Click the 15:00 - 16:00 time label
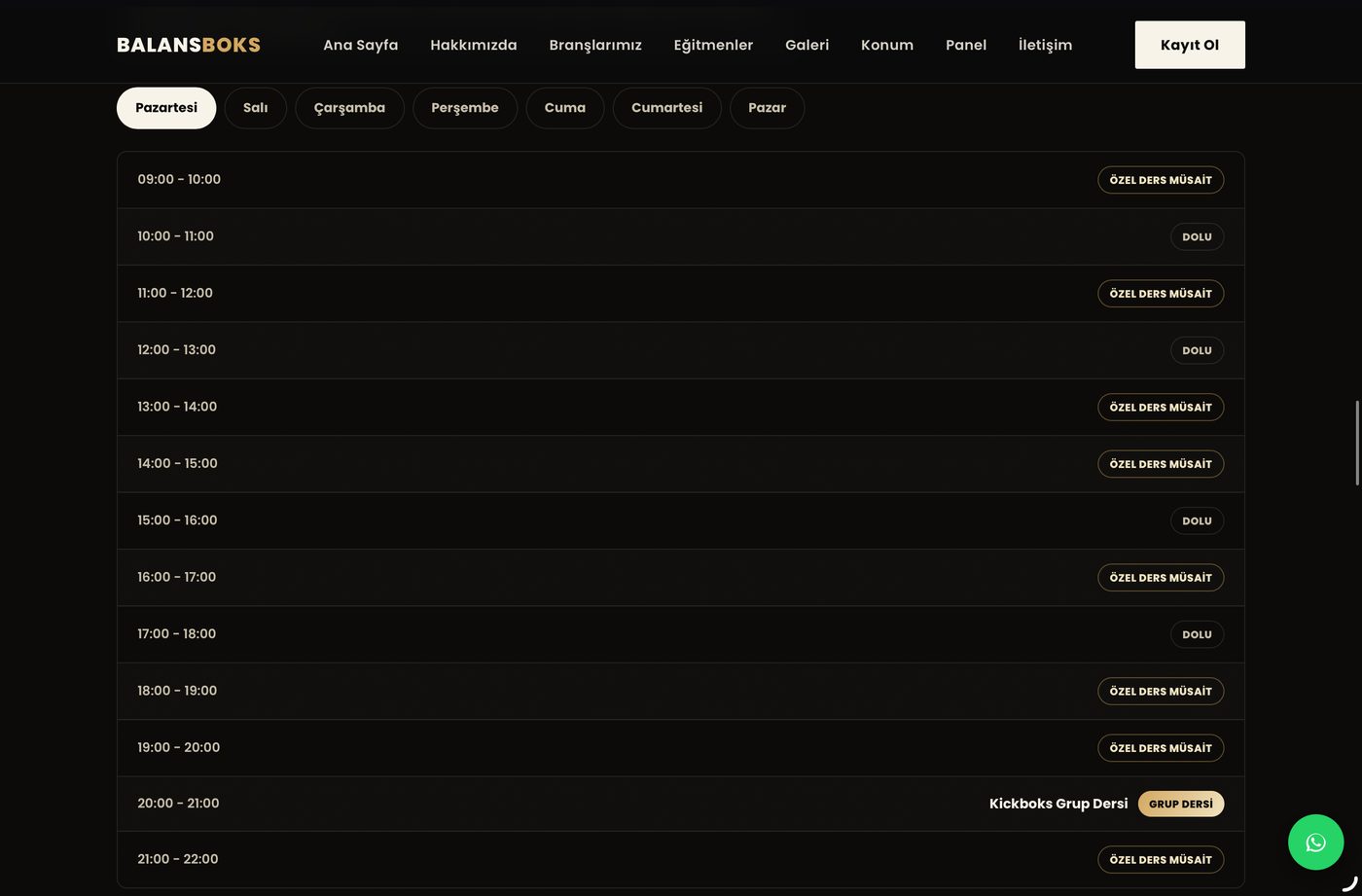The height and width of the screenshot is (896, 1362). (x=177, y=520)
